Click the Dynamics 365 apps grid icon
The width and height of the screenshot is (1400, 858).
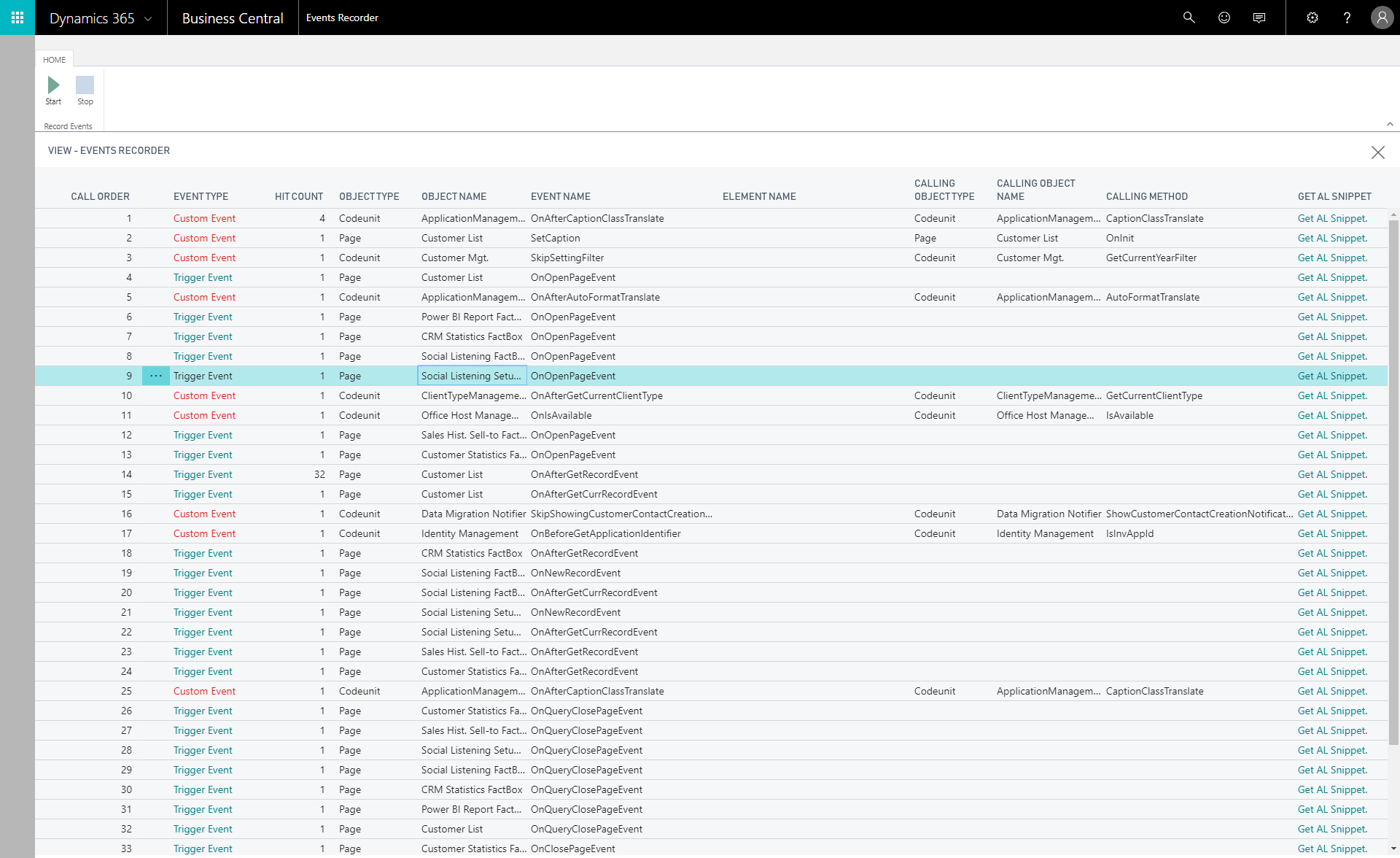17,17
